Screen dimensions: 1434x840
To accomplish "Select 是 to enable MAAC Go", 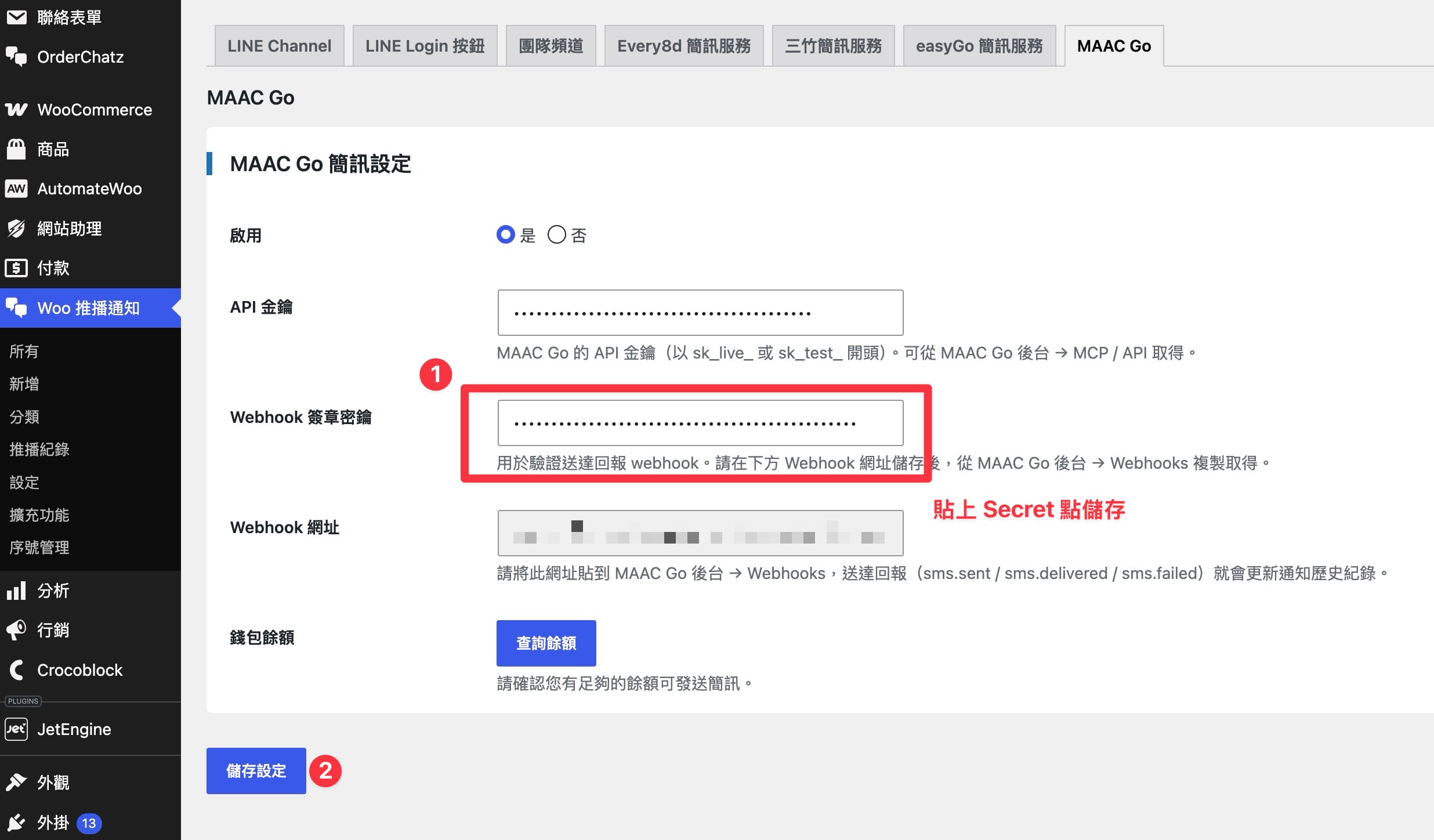I will tap(506, 235).
